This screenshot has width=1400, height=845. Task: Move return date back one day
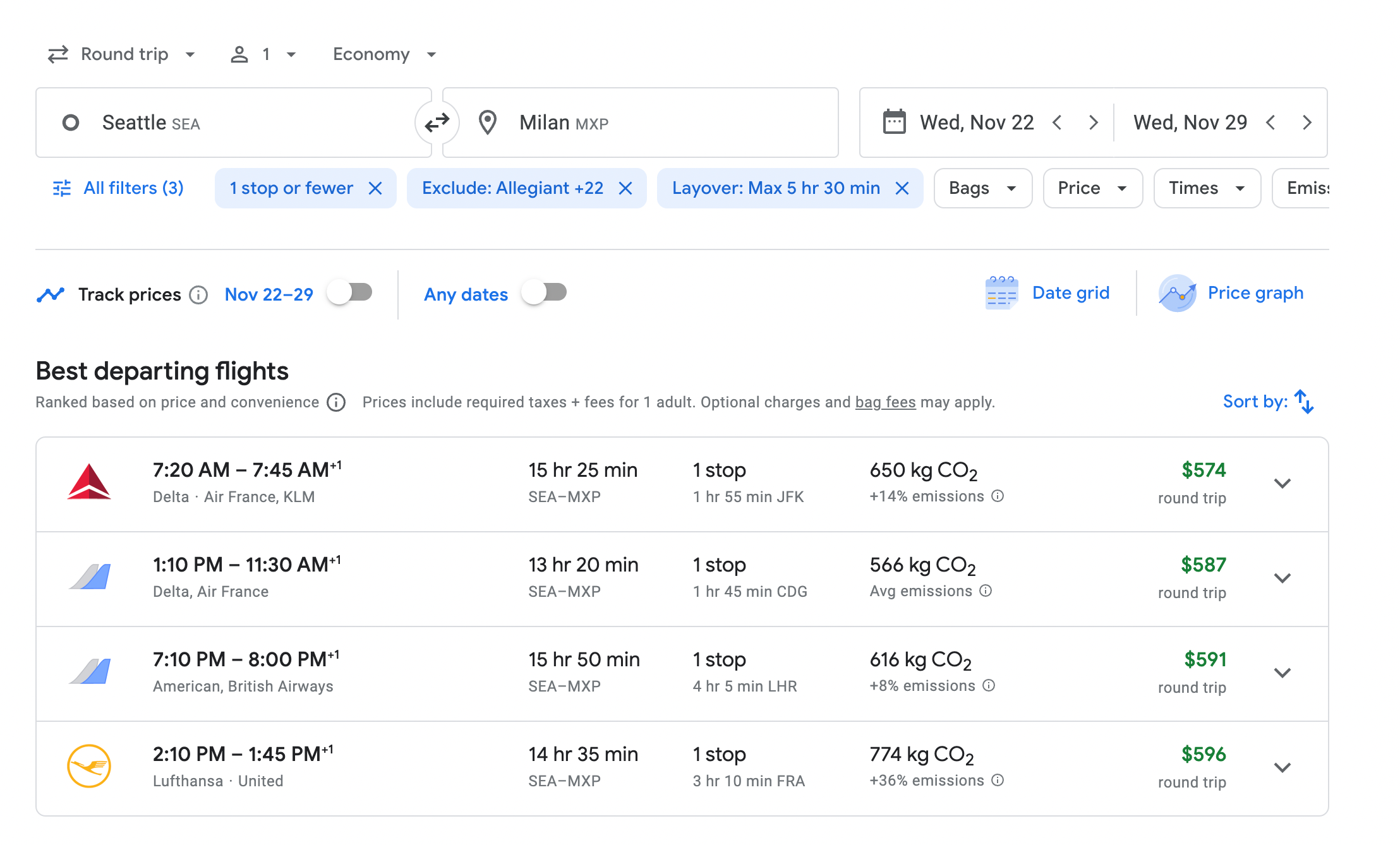pyautogui.click(x=1270, y=123)
